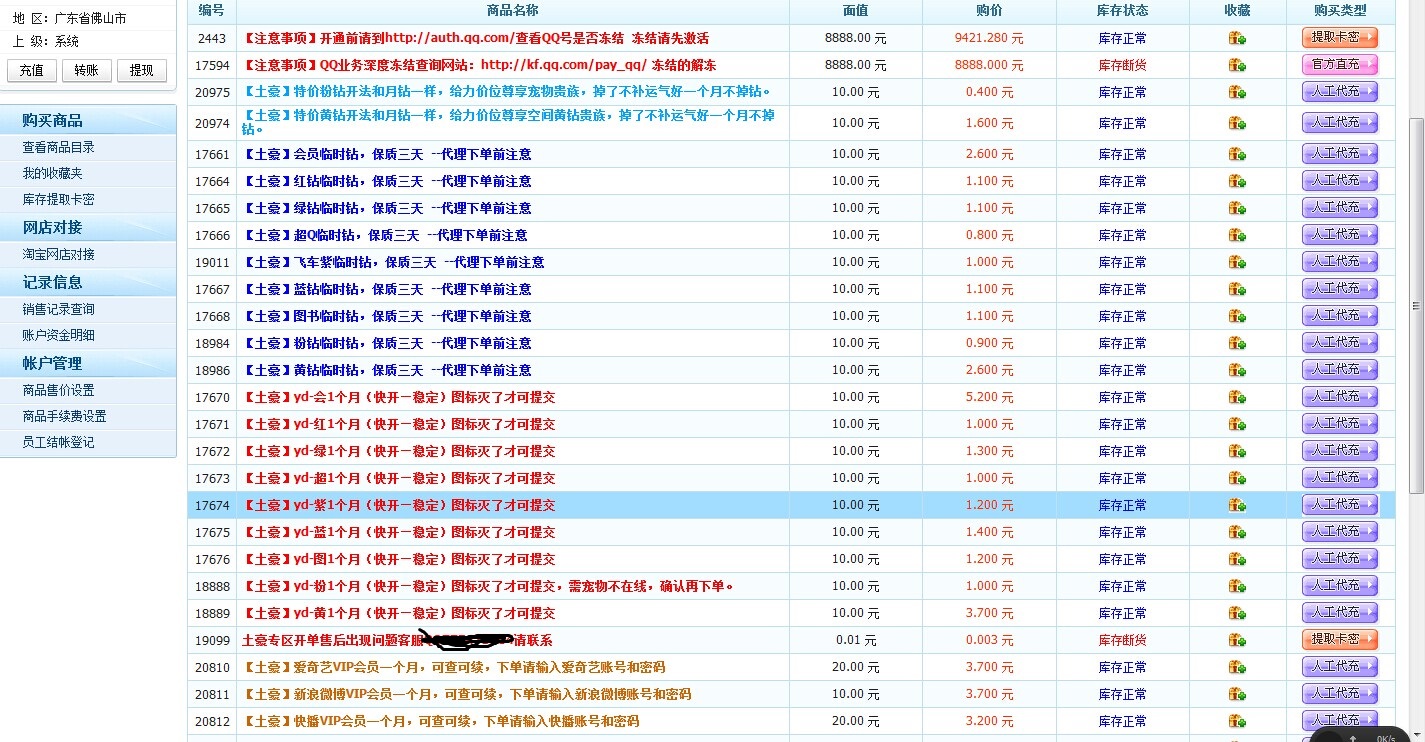Click 人工代充 button in row 18889
This screenshot has height=742, width=1425.
(1340, 612)
